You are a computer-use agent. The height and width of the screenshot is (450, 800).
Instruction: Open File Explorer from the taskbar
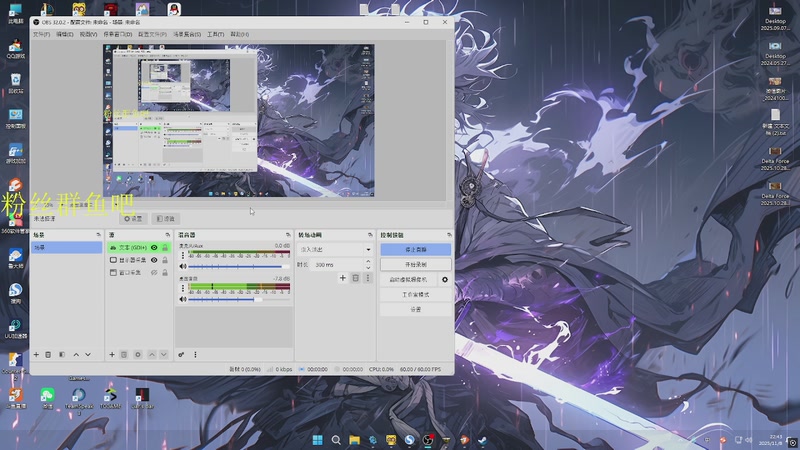point(354,440)
